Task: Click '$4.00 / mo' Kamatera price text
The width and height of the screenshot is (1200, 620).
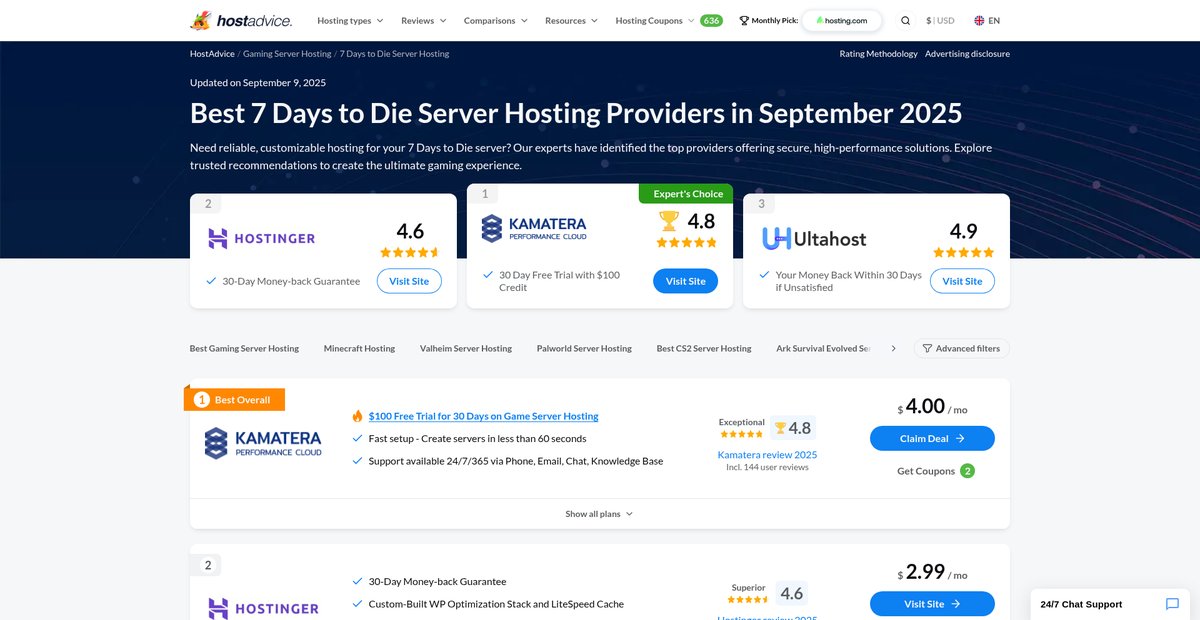Action: (932, 407)
